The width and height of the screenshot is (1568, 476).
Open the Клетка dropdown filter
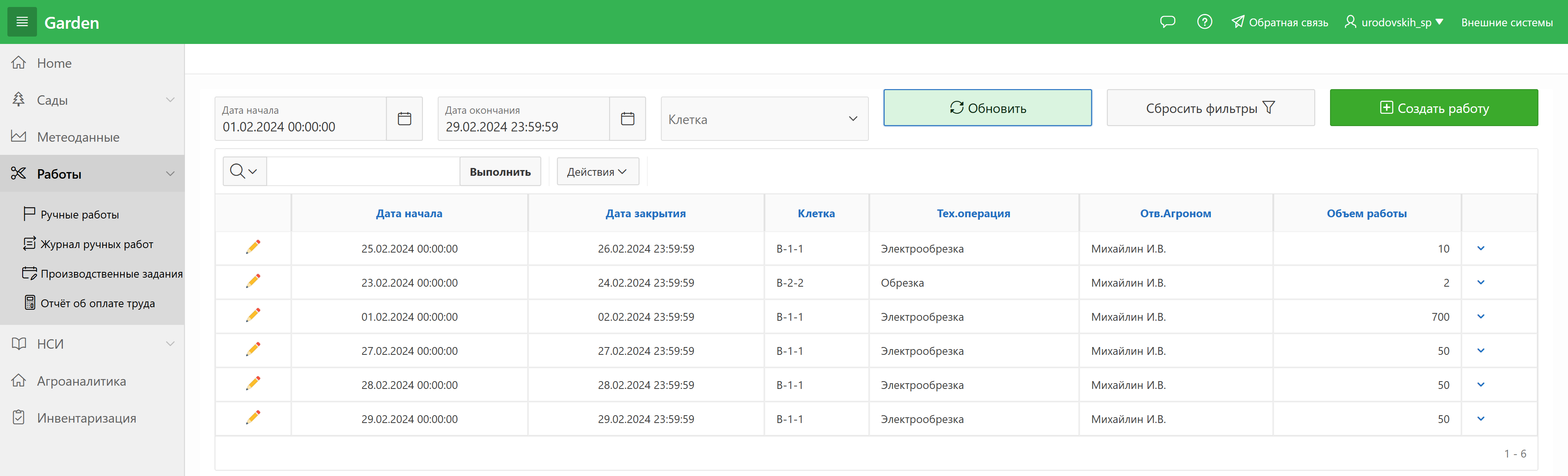764,119
